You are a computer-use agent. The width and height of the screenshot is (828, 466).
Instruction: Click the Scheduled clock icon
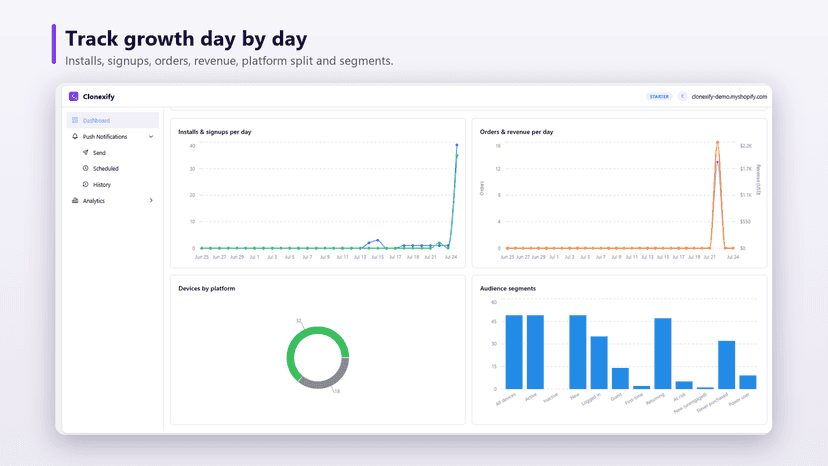click(x=86, y=169)
